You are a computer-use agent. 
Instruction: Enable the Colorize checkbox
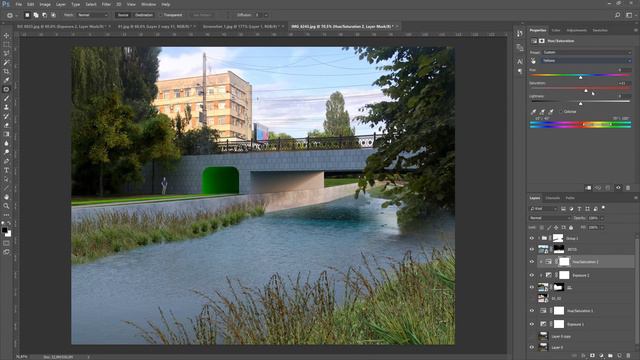click(561, 111)
